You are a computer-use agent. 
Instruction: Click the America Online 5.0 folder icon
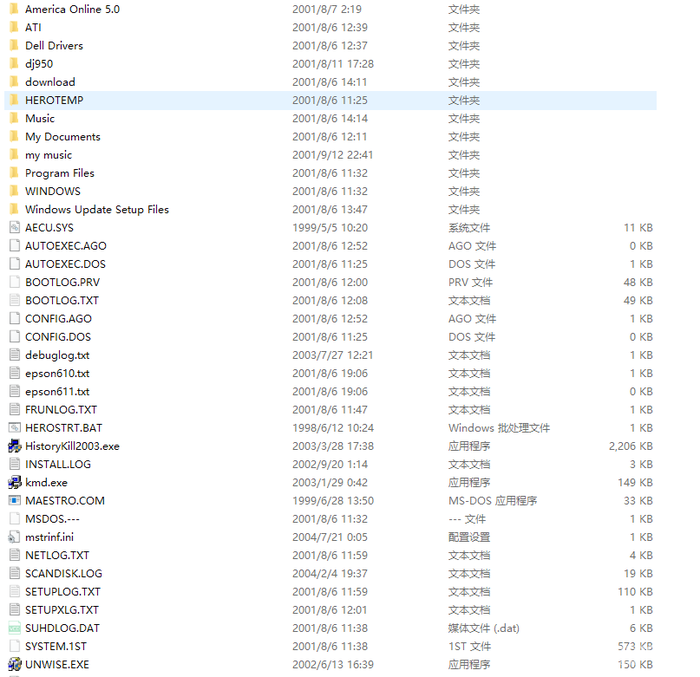coord(14,9)
